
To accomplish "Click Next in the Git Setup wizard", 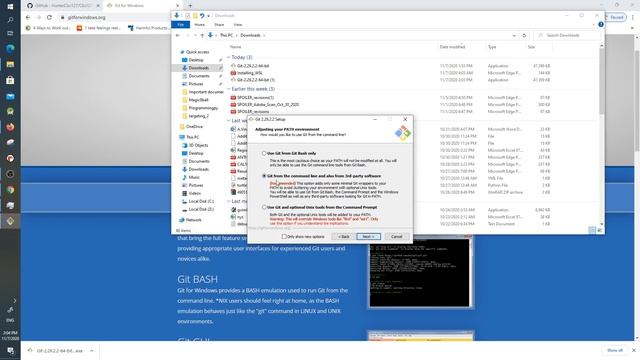I will [x=368, y=237].
